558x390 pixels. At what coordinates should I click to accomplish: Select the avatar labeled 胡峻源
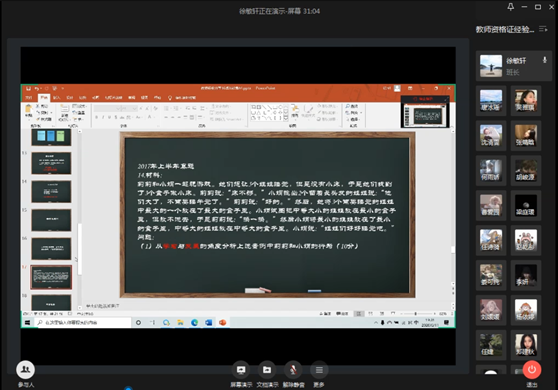point(526,170)
